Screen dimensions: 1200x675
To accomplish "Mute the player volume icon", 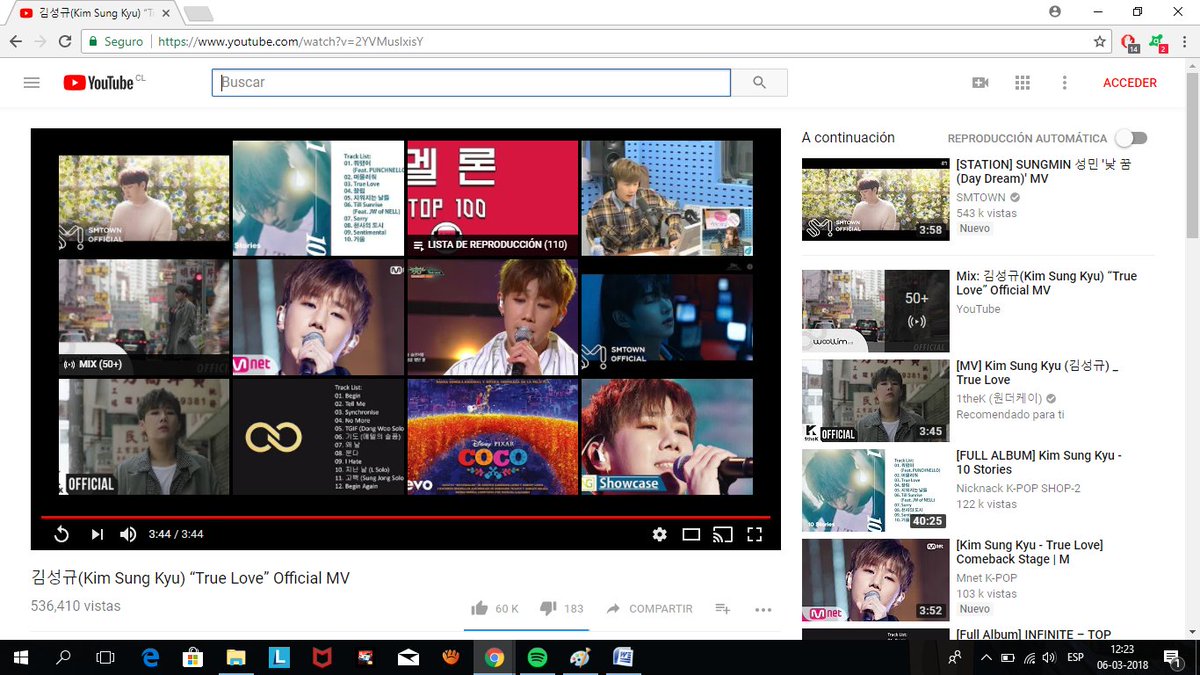I will (x=128, y=534).
